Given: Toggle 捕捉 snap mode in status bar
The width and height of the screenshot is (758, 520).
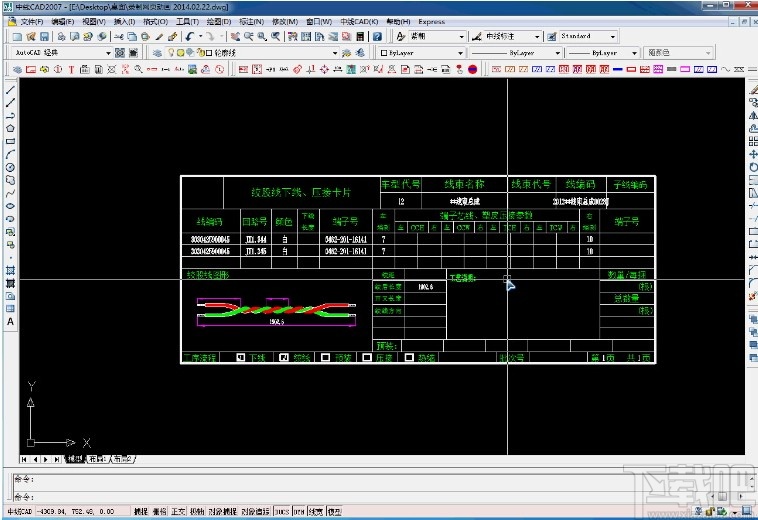Looking at the screenshot, I should tap(141, 511).
